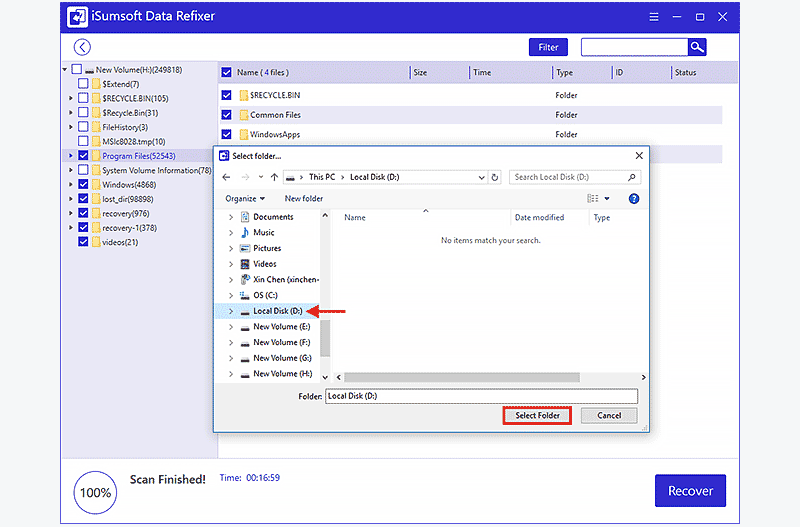Expand lost_dir(98898) tree node
800x527 pixels.
(71, 199)
